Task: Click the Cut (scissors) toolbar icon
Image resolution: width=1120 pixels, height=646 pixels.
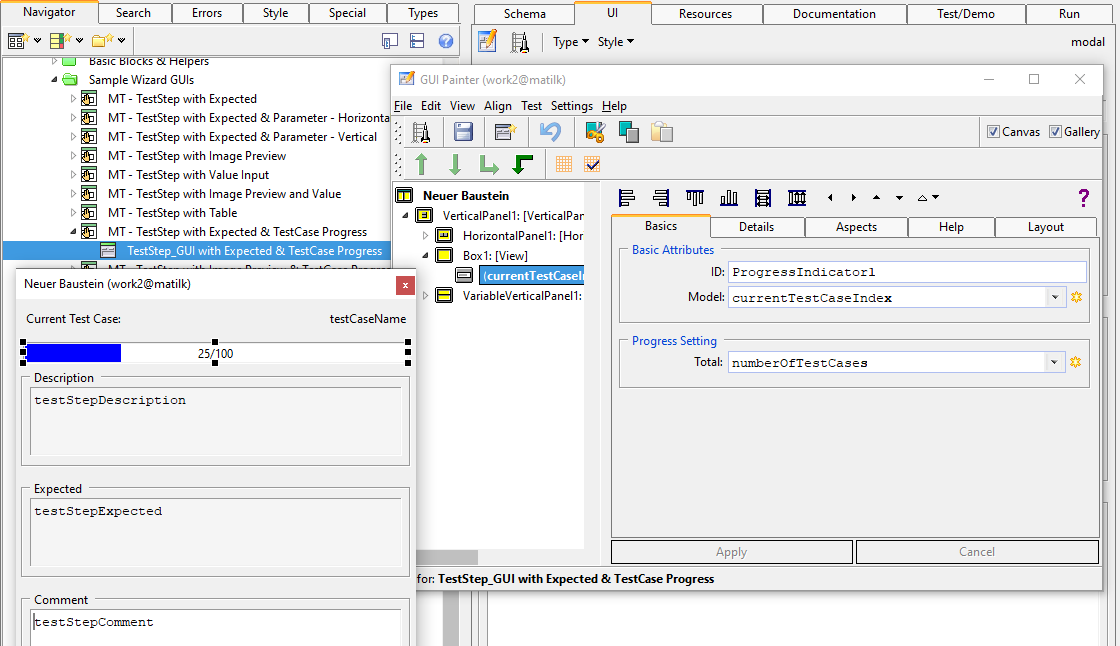Action: (595, 132)
